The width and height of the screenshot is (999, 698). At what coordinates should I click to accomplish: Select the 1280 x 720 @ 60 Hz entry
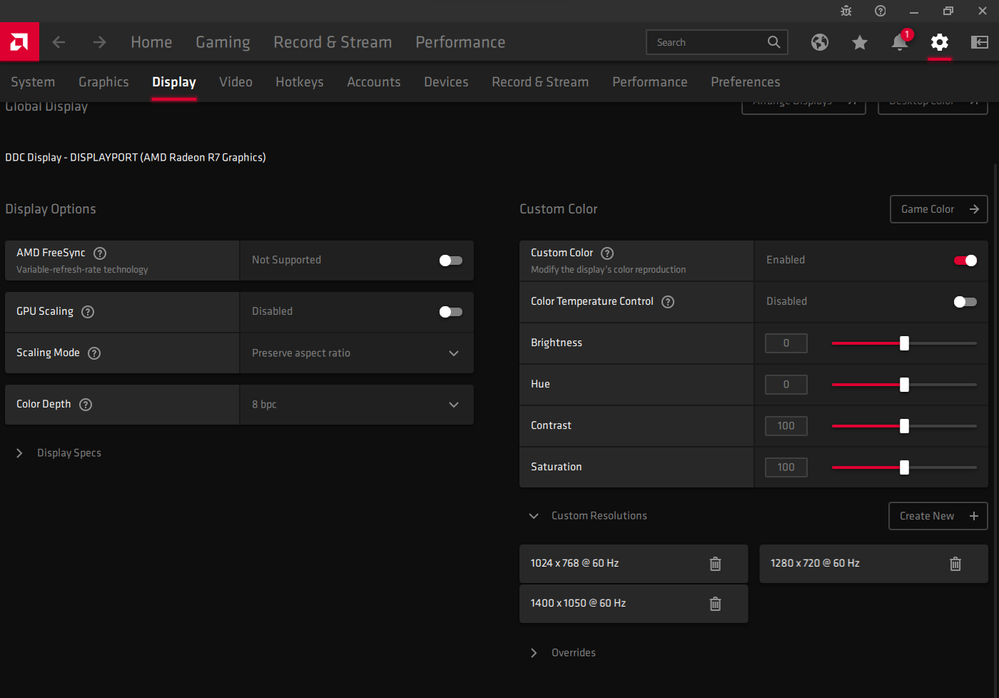pyautogui.click(x=873, y=564)
